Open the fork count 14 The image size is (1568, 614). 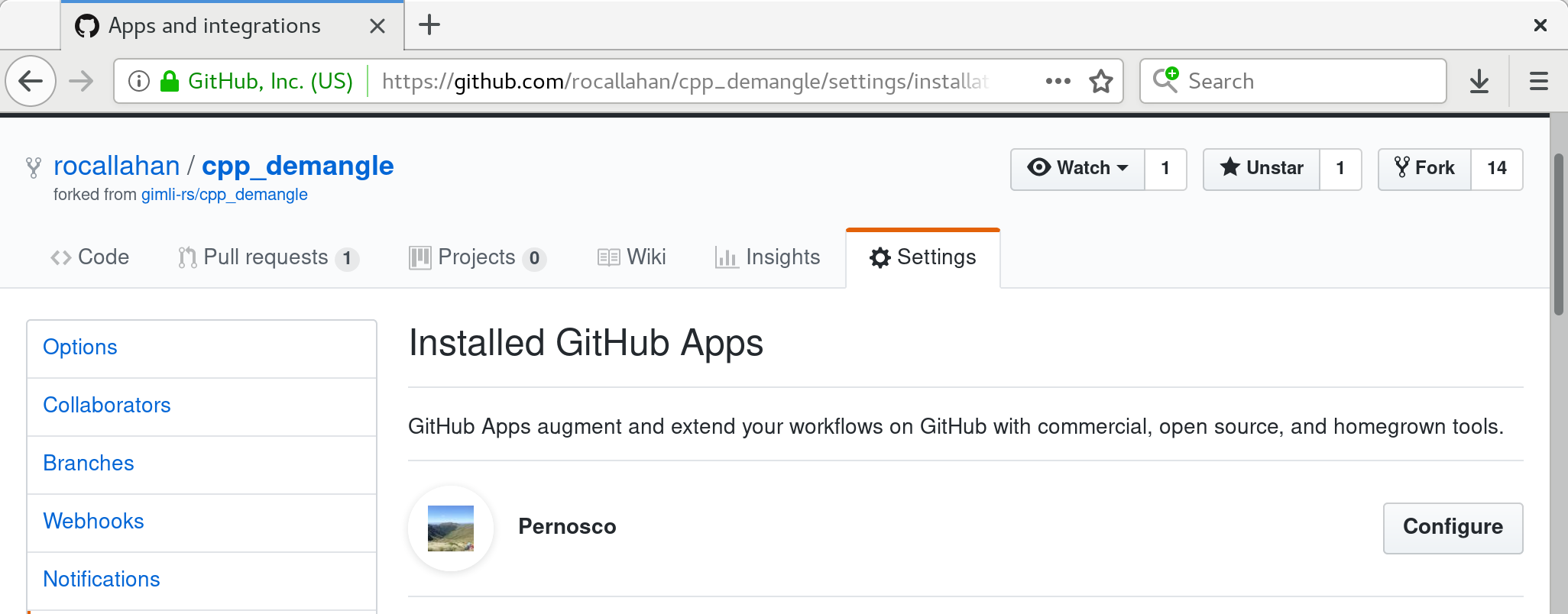coord(1497,169)
